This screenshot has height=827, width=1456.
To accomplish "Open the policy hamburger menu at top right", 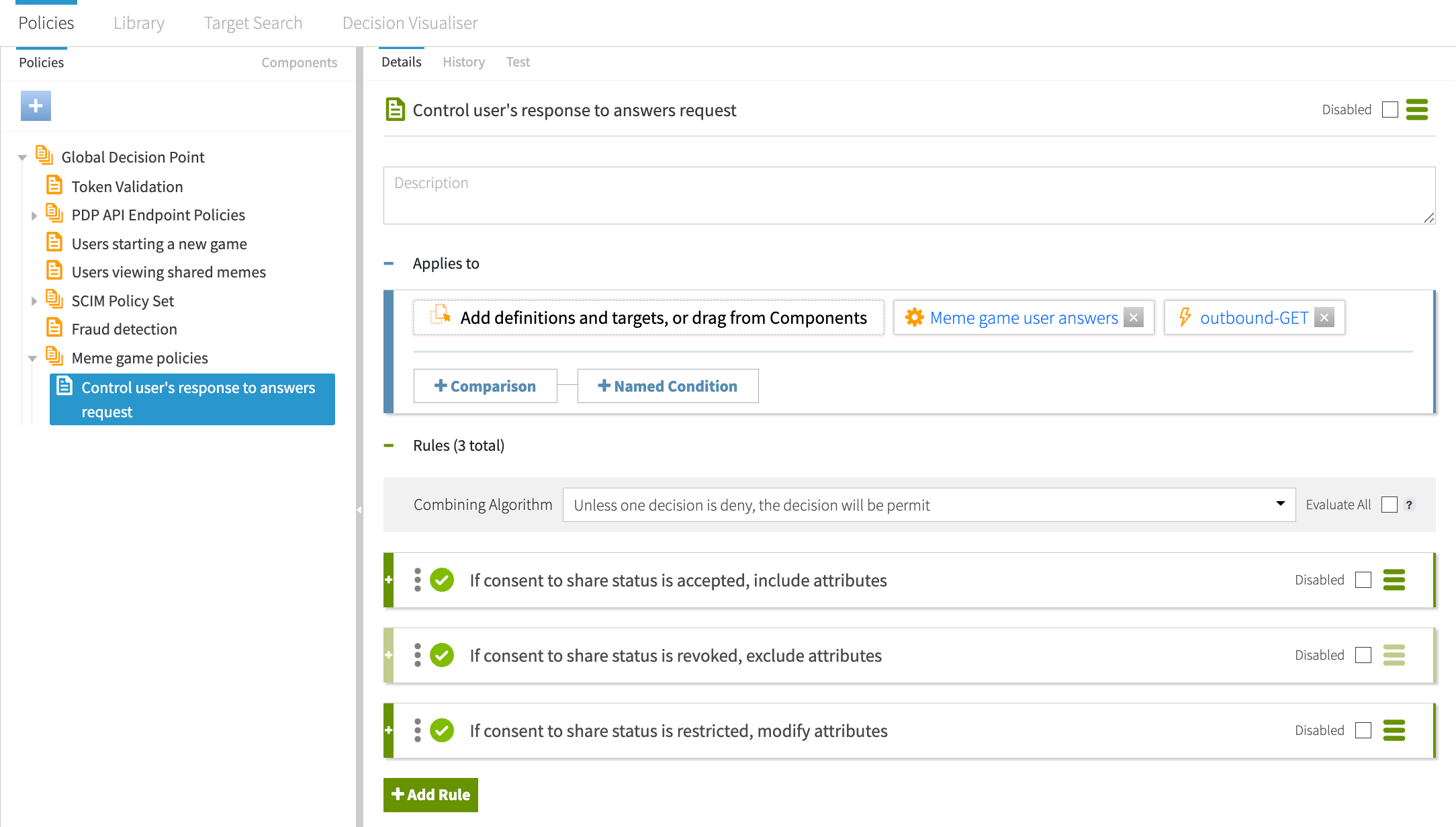I will [1417, 110].
